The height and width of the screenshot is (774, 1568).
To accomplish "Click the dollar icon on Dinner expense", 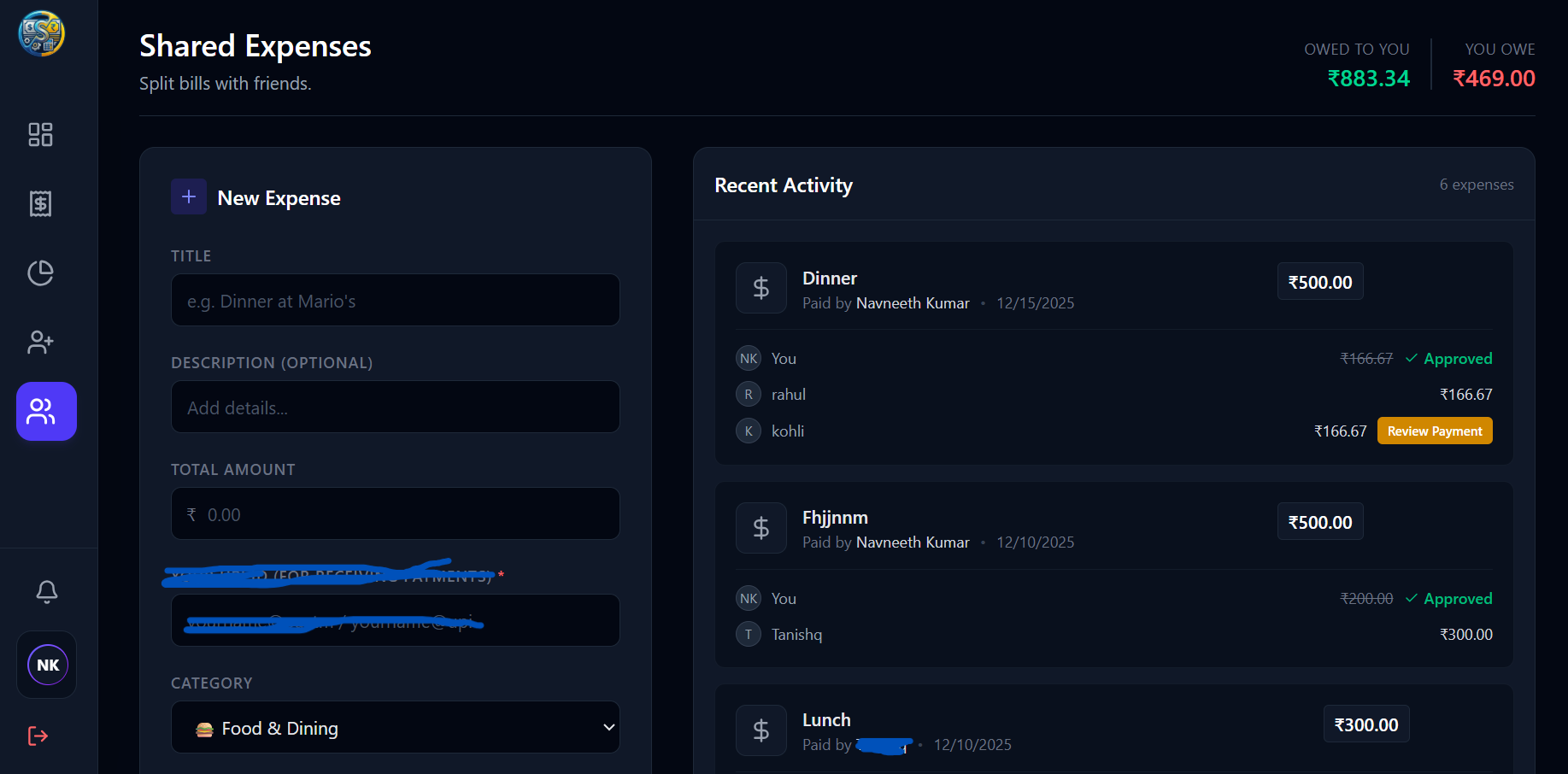I will [761, 288].
